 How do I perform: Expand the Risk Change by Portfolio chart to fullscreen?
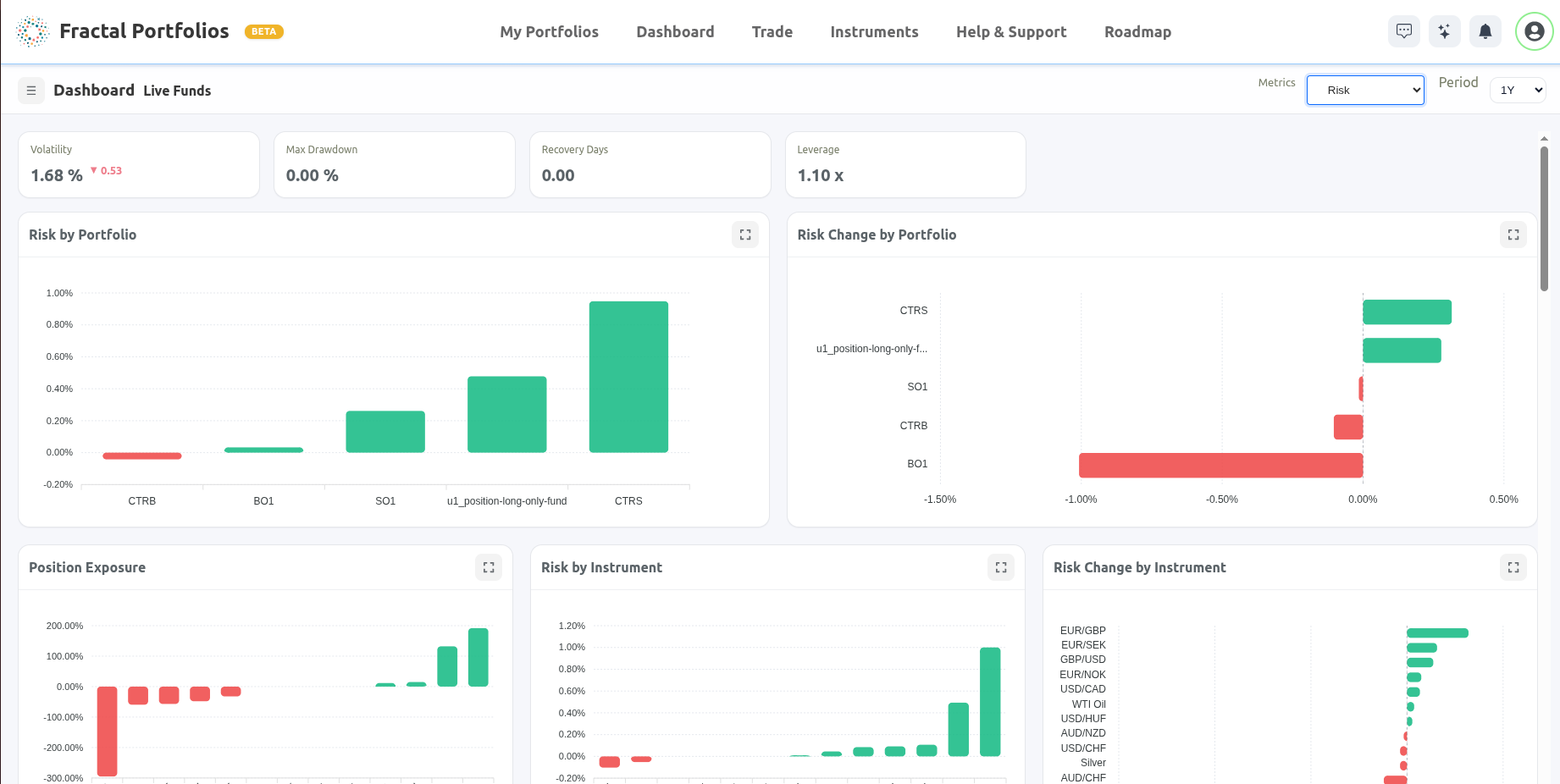[x=1513, y=235]
